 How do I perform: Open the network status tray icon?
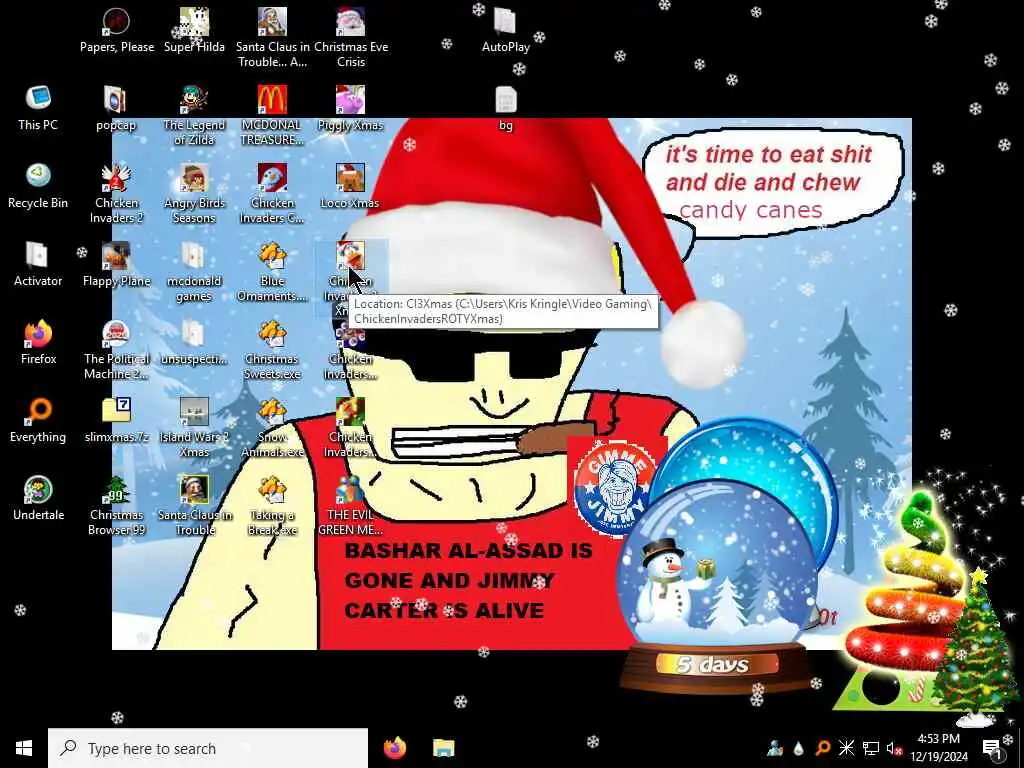tap(871, 748)
